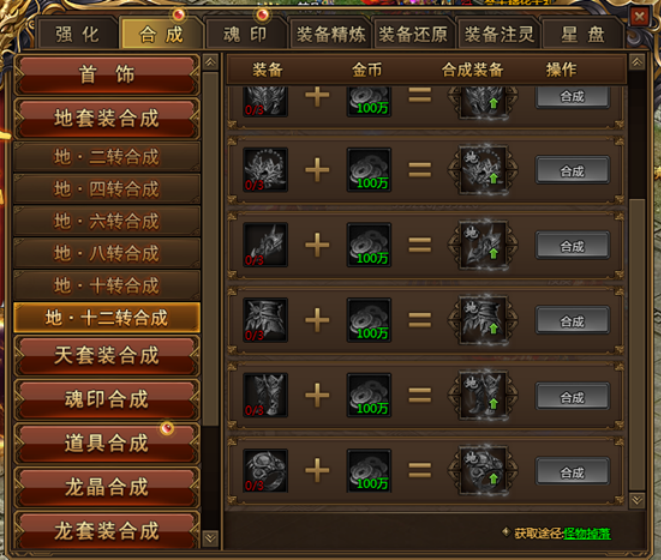This screenshot has width=661, height=560.
Task: Open the 装备精炼 tab
Action: pos(331,35)
